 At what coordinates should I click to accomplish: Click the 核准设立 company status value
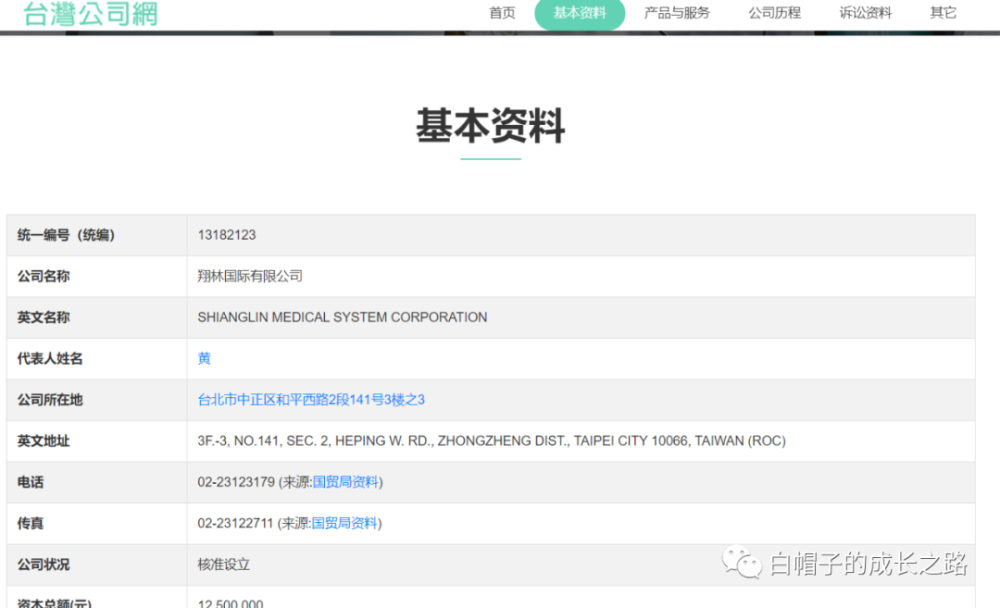click(224, 564)
